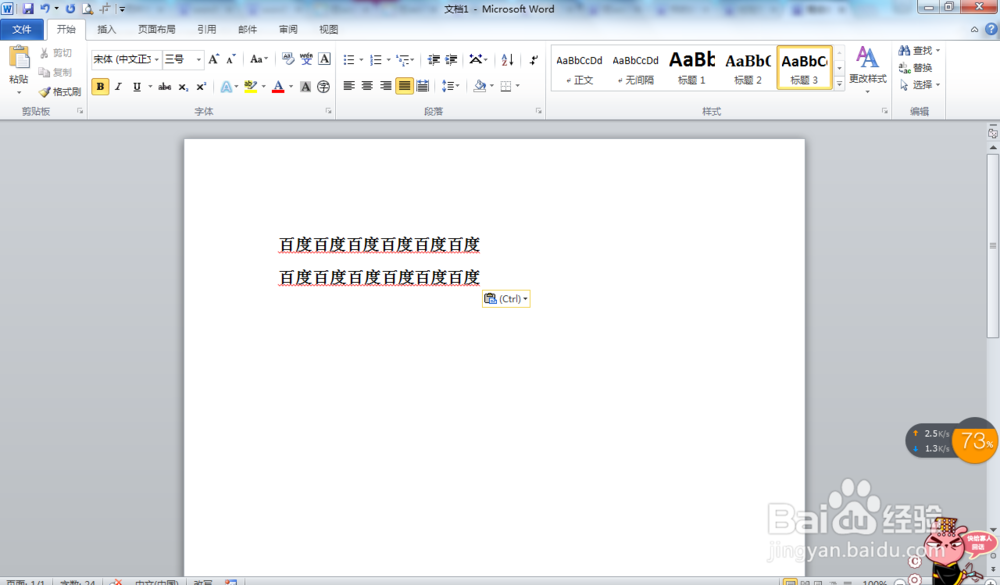Center the text alignment
The image size is (1000, 585).
pos(367,86)
